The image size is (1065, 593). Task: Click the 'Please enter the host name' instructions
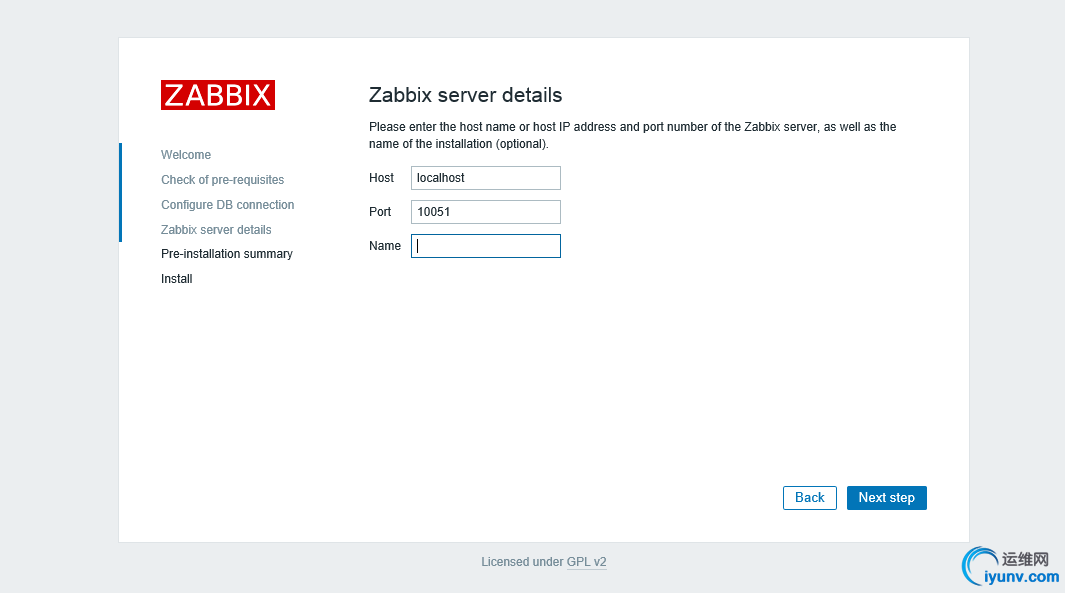point(632,135)
